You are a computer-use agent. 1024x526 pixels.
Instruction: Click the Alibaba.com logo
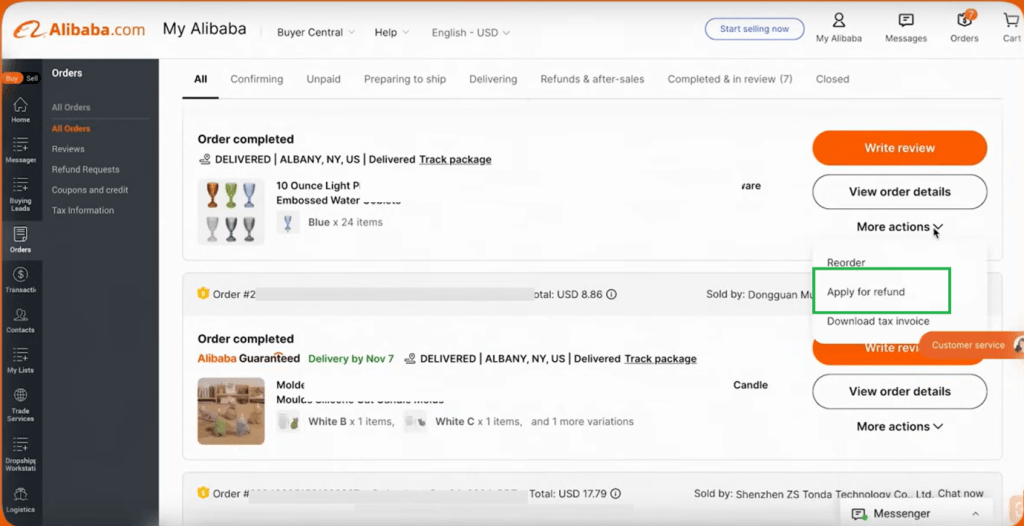(x=79, y=30)
